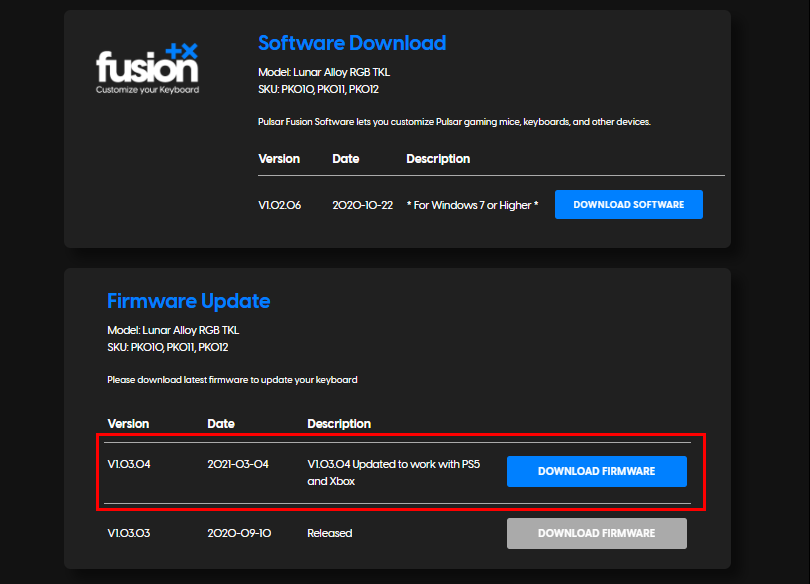
Task: Click the "Released" description text
Action: click(x=330, y=533)
